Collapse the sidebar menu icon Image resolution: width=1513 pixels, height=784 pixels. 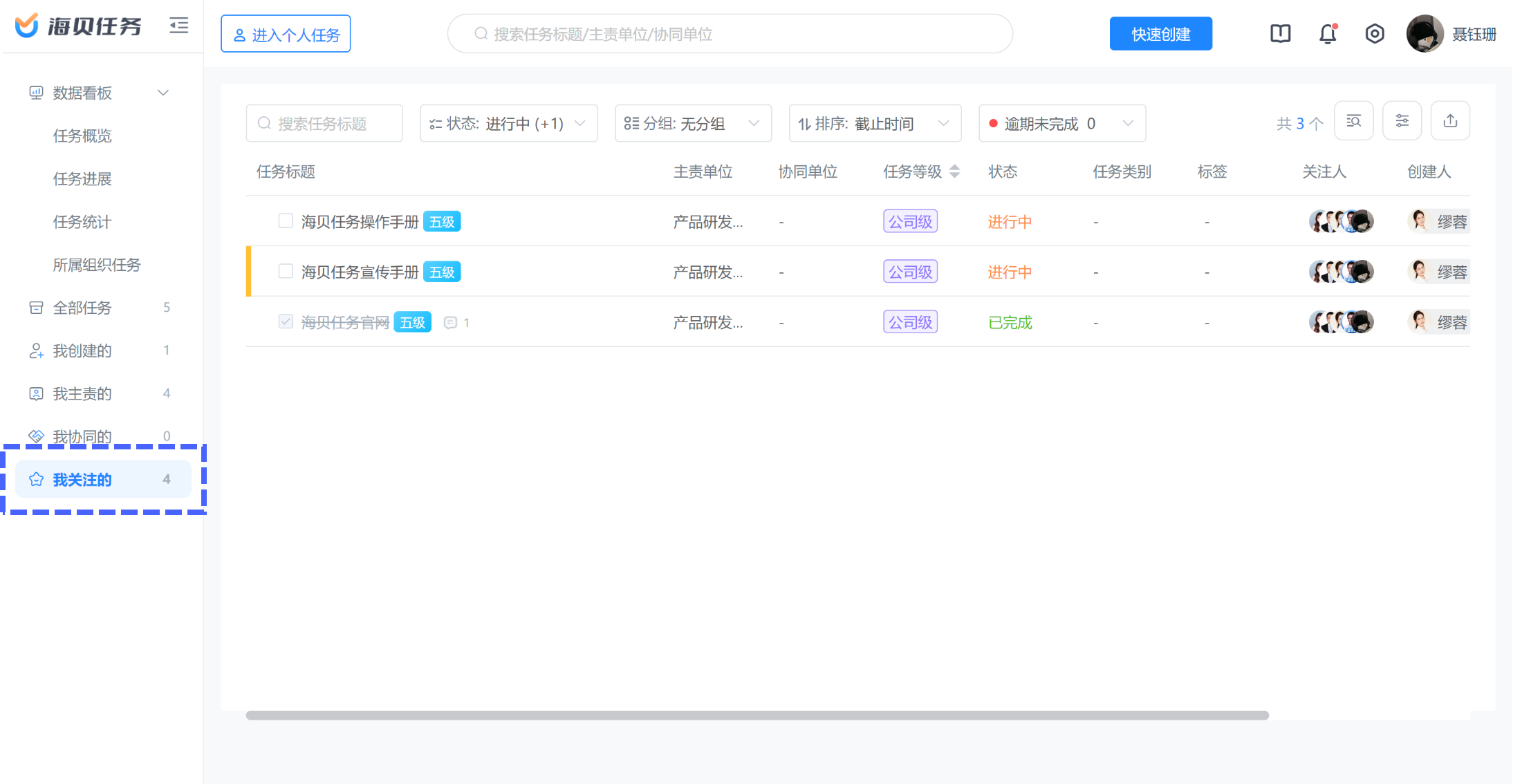click(x=179, y=26)
